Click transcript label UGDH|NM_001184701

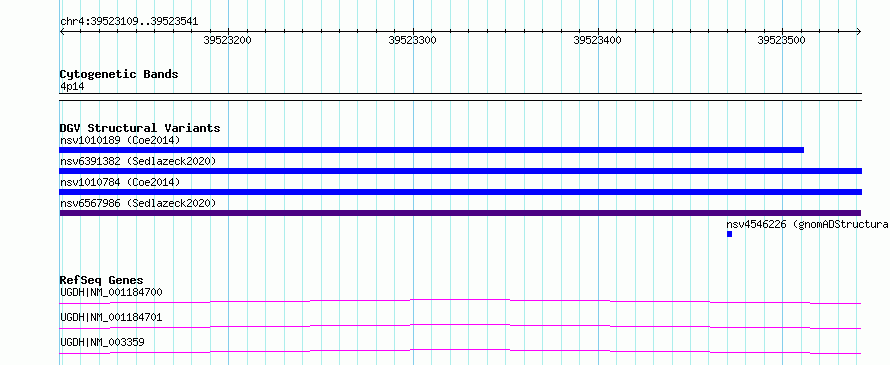click(x=111, y=317)
